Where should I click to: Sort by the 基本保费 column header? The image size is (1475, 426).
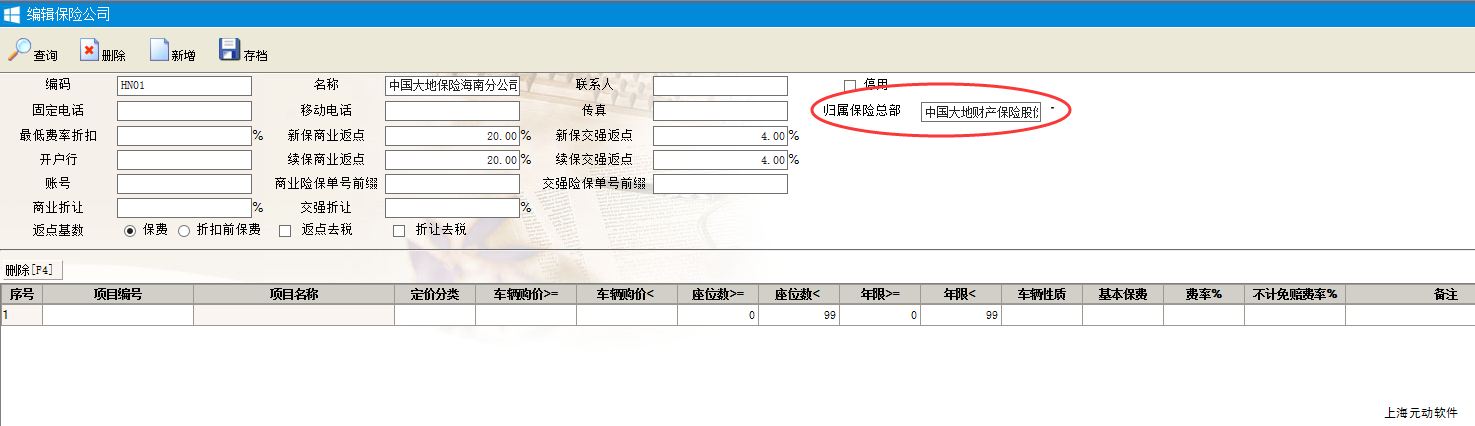pyautogui.click(x=1122, y=294)
